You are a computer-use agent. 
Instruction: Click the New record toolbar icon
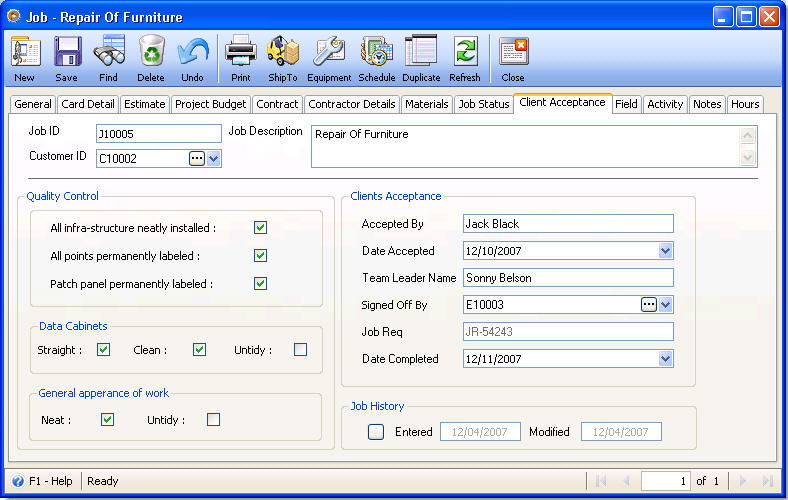coord(25,52)
